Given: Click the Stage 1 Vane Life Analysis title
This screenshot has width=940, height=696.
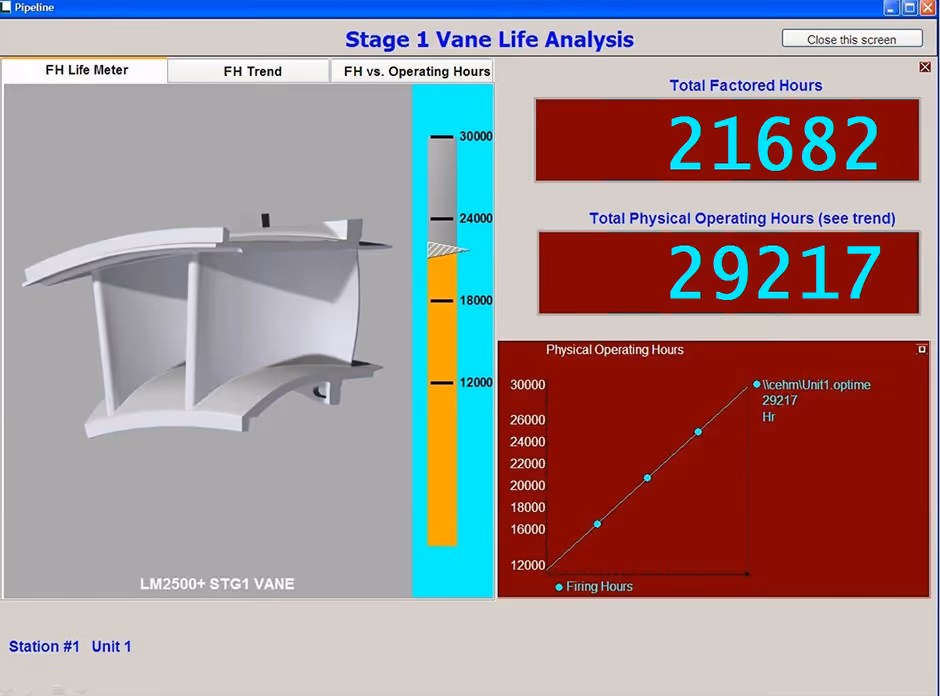Looking at the screenshot, I should coord(489,40).
